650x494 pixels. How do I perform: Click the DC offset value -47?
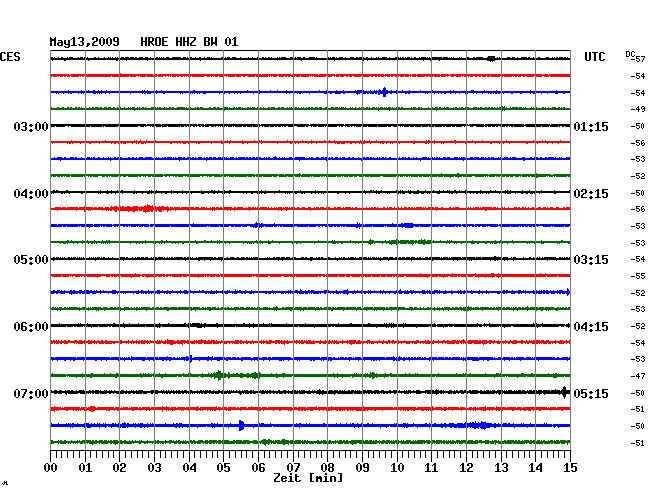tap(638, 376)
